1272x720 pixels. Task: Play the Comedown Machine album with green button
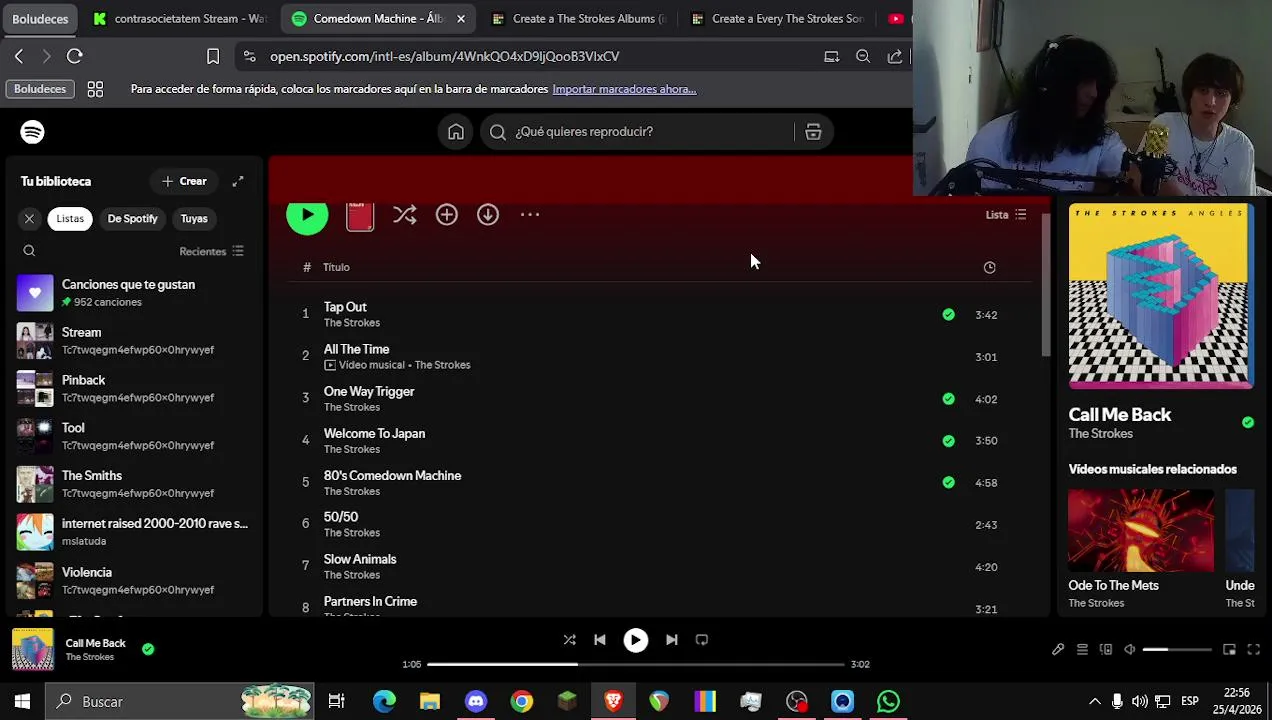(x=307, y=215)
